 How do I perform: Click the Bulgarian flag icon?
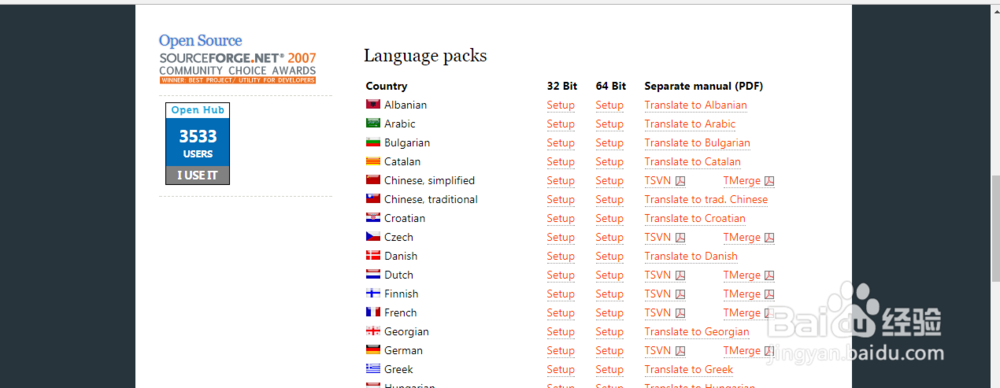[373, 142]
